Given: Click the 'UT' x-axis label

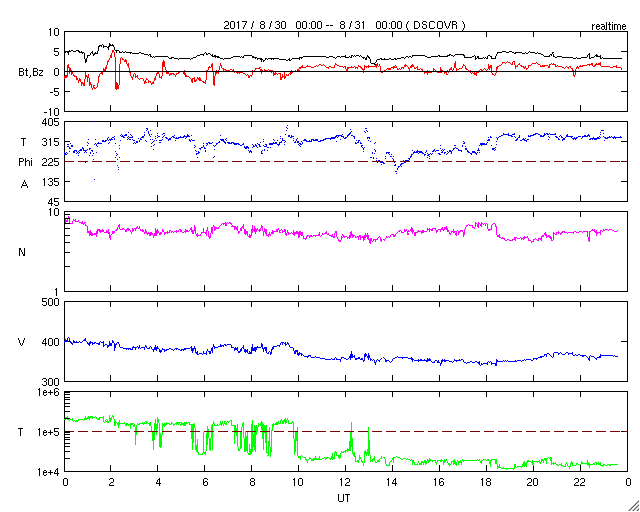Looking at the screenshot, I should tap(343, 498).
